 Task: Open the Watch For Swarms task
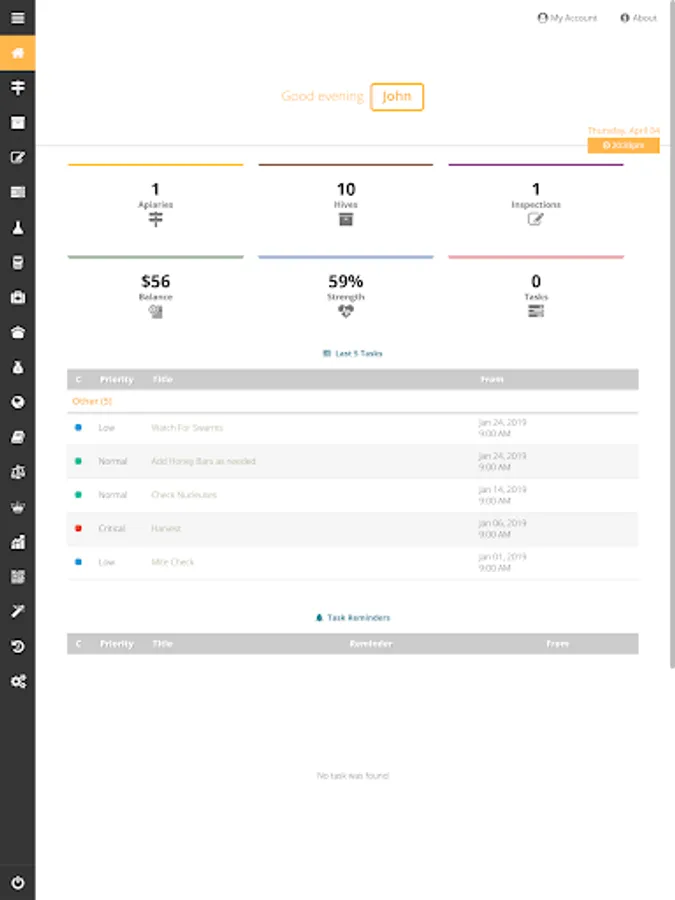[x=187, y=428]
